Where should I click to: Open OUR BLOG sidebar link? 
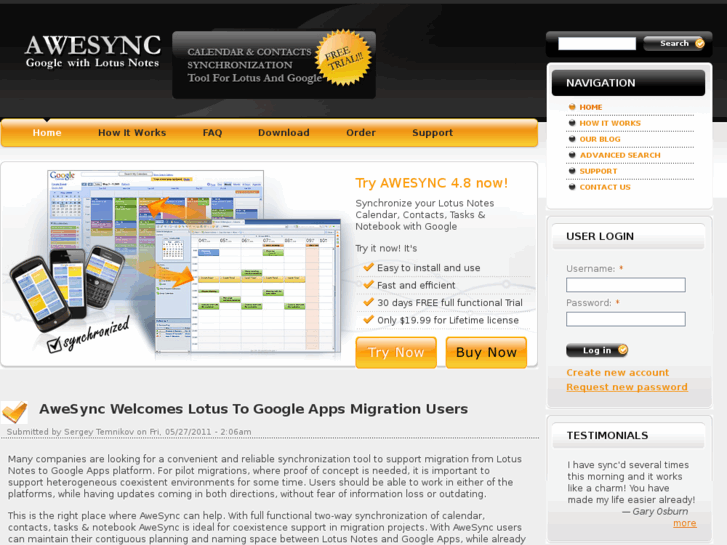click(600, 139)
